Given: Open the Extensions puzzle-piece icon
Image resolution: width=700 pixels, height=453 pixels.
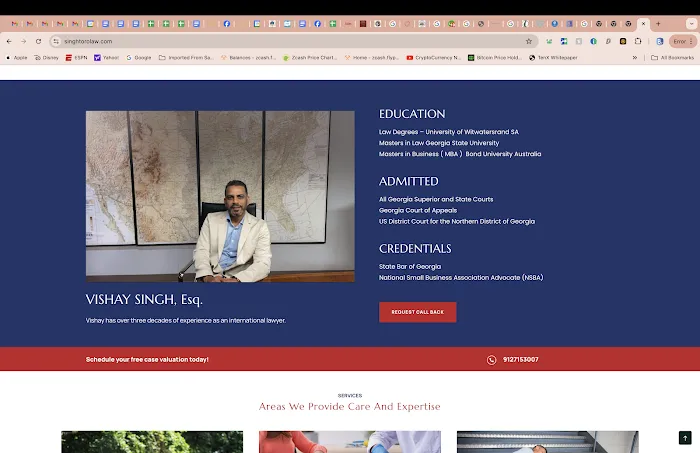Looking at the screenshot, I should [x=638, y=41].
